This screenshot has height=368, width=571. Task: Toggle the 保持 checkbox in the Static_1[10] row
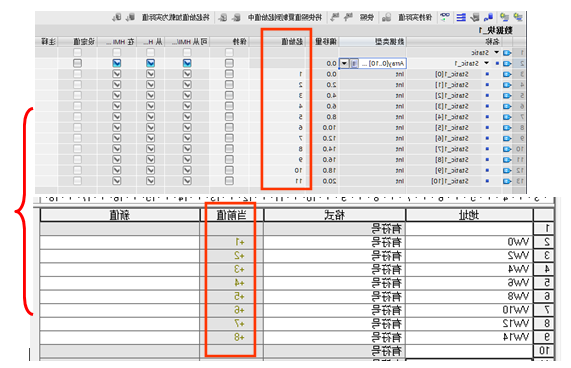pos(229,181)
